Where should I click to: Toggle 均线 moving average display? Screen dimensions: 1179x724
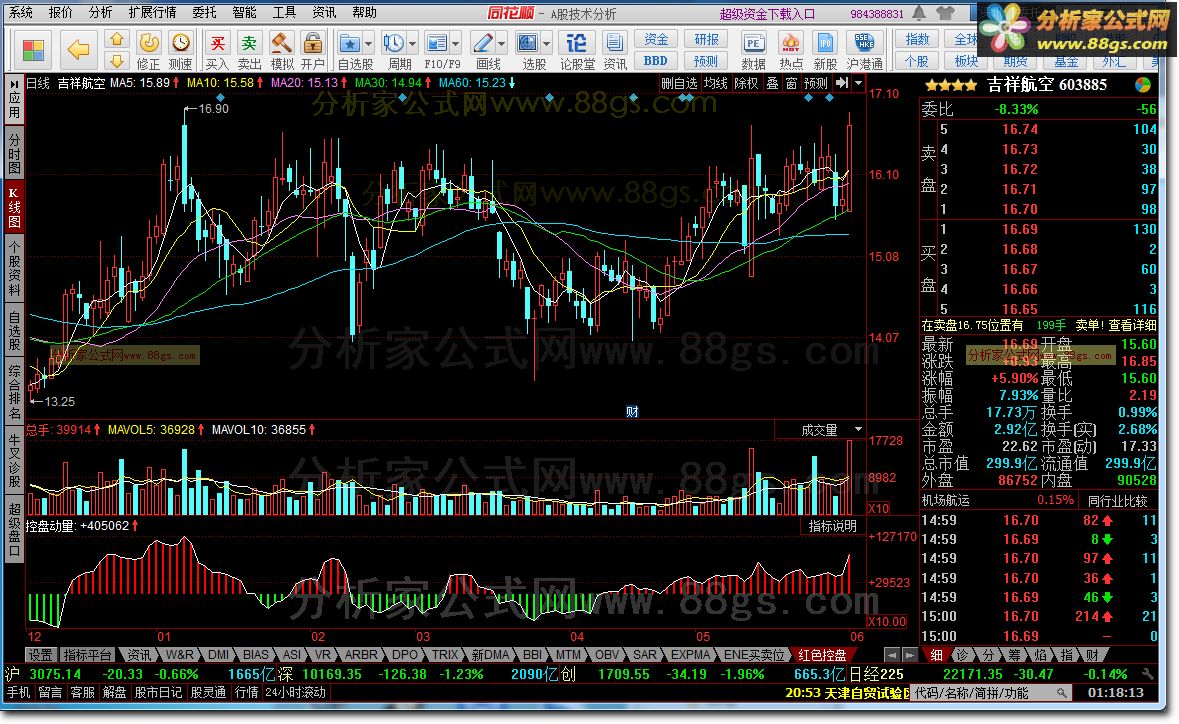pyautogui.click(x=715, y=83)
